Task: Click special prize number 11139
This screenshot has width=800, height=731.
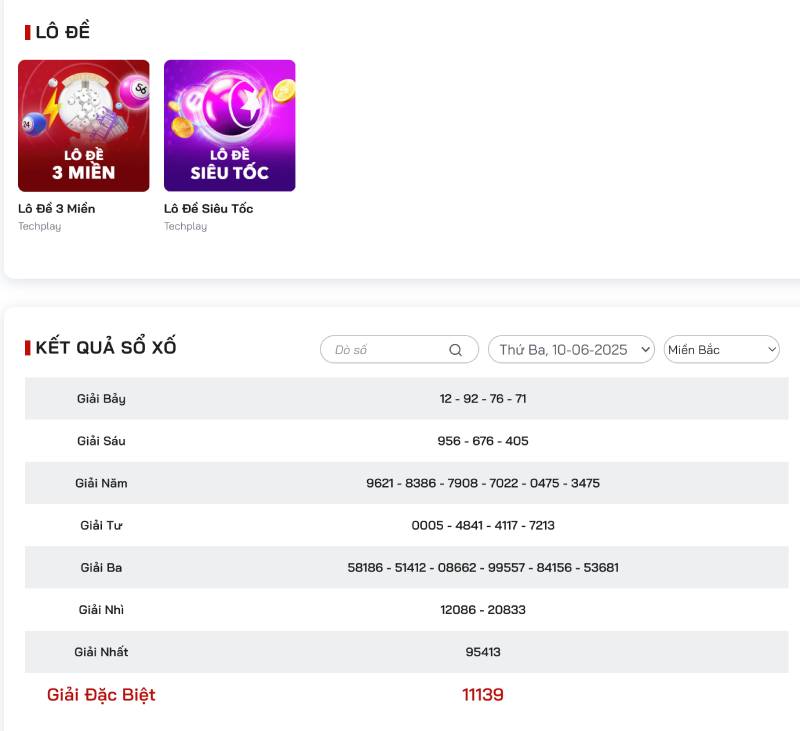Action: [x=483, y=695]
